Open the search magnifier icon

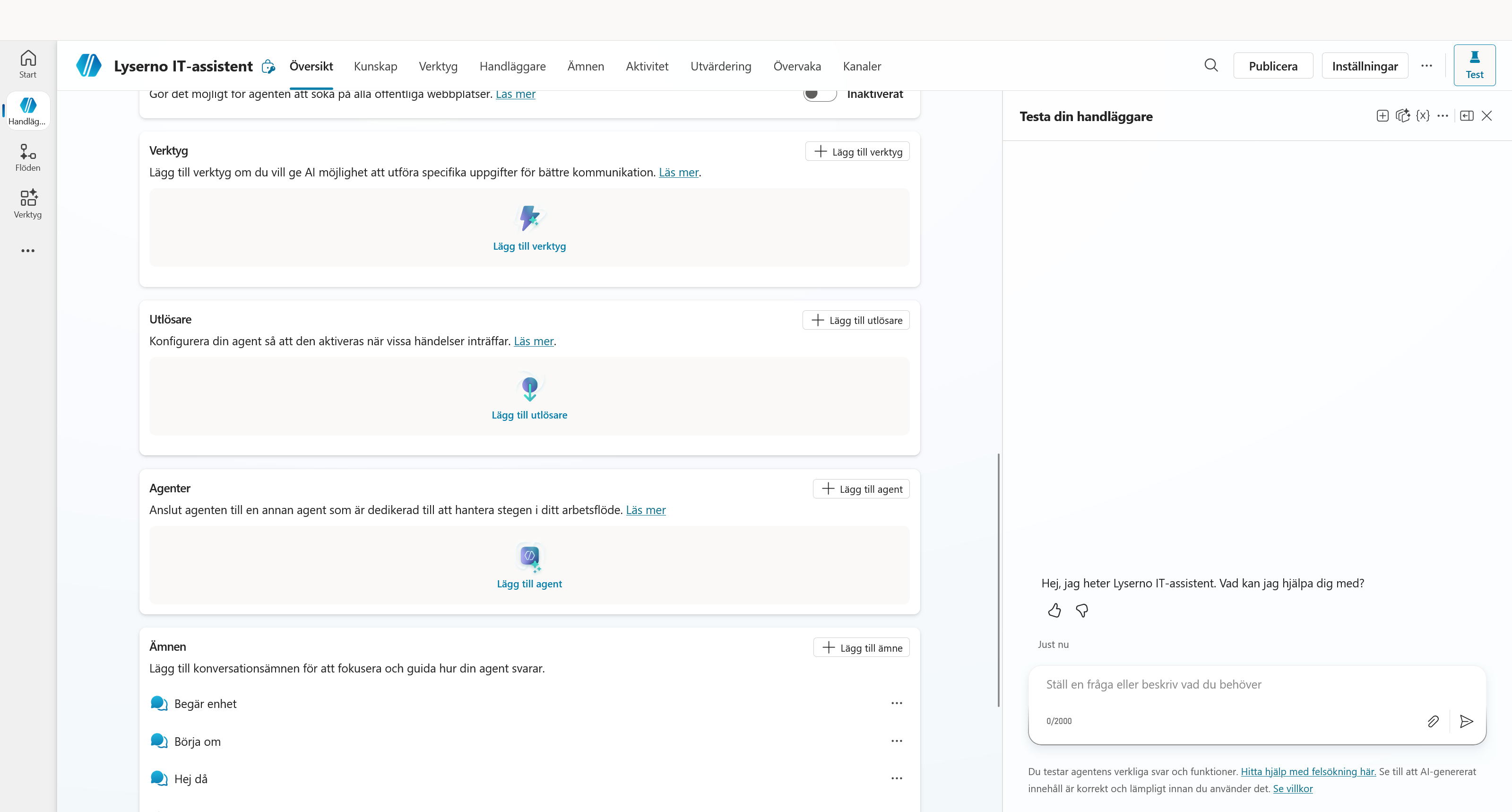click(x=1211, y=65)
